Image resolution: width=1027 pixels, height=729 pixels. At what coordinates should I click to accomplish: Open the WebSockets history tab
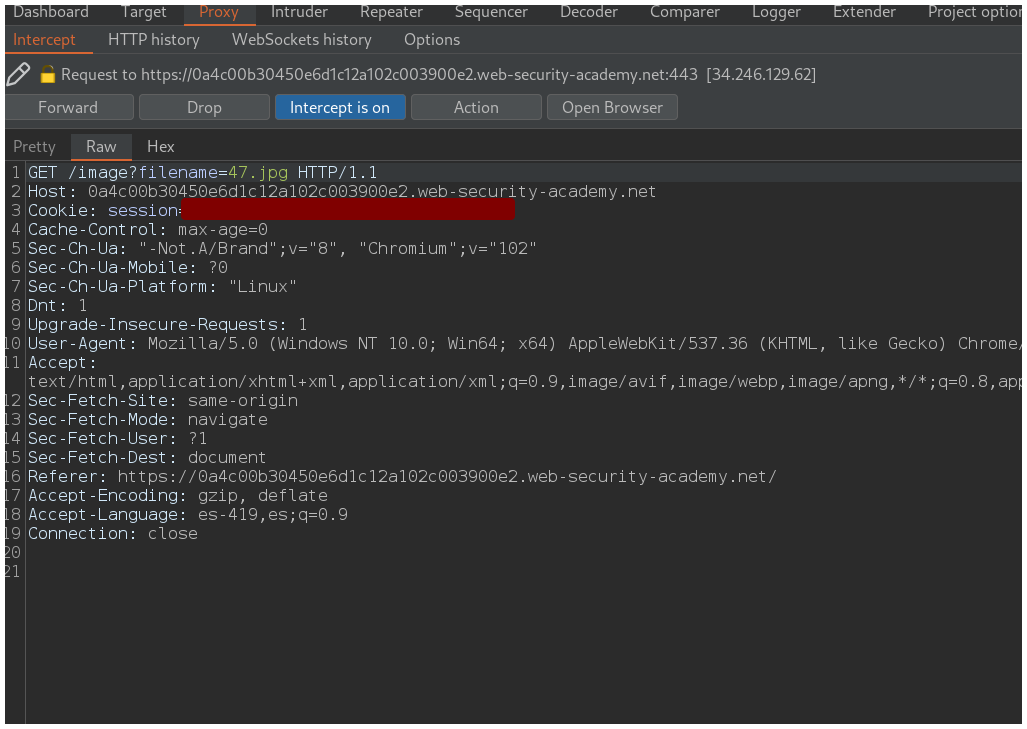tap(301, 40)
